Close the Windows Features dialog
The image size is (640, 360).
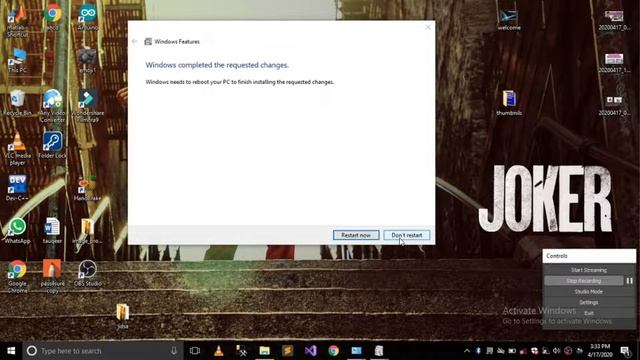[x=428, y=27]
